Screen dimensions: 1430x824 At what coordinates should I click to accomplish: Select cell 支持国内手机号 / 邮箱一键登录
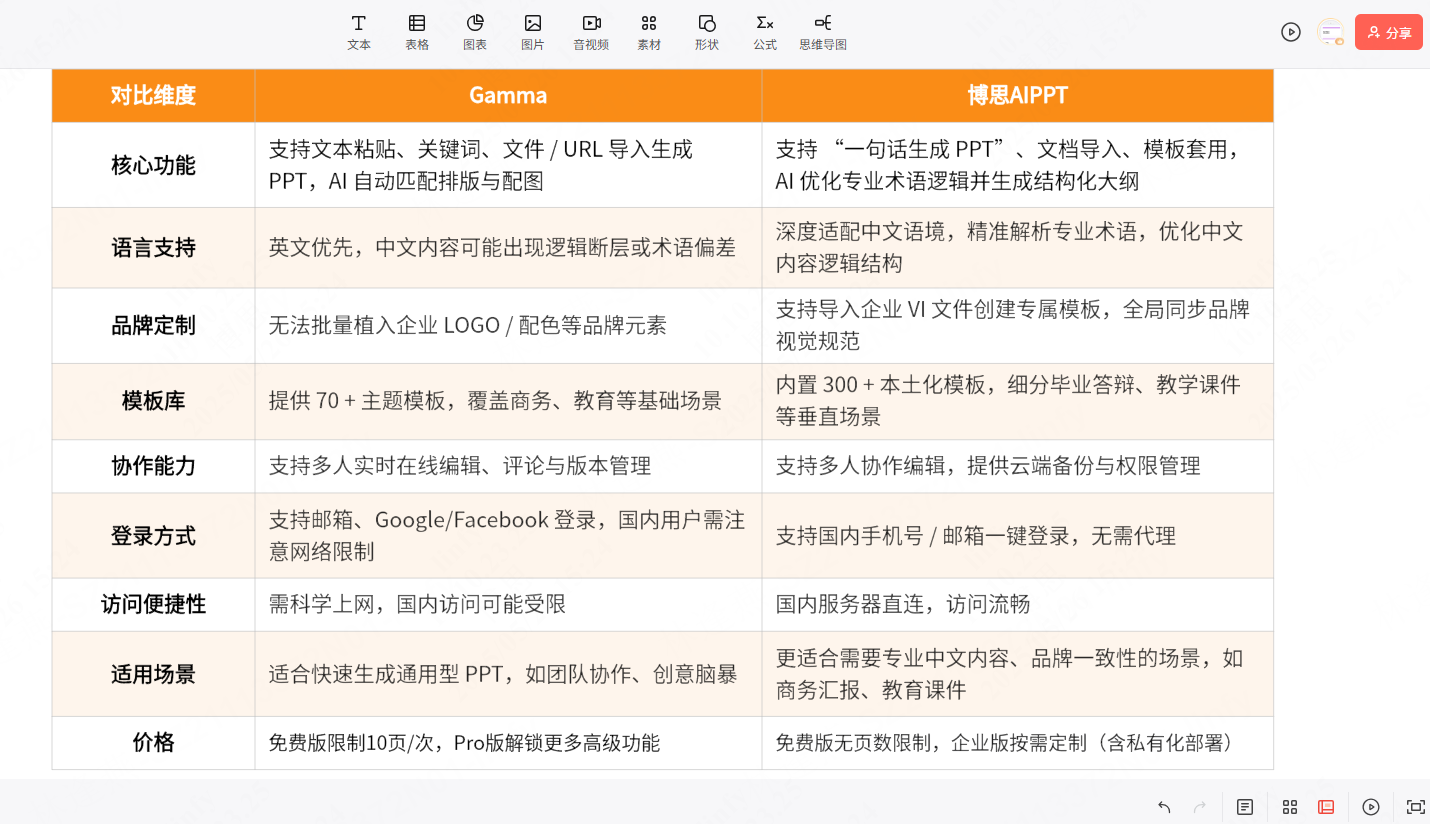1017,535
